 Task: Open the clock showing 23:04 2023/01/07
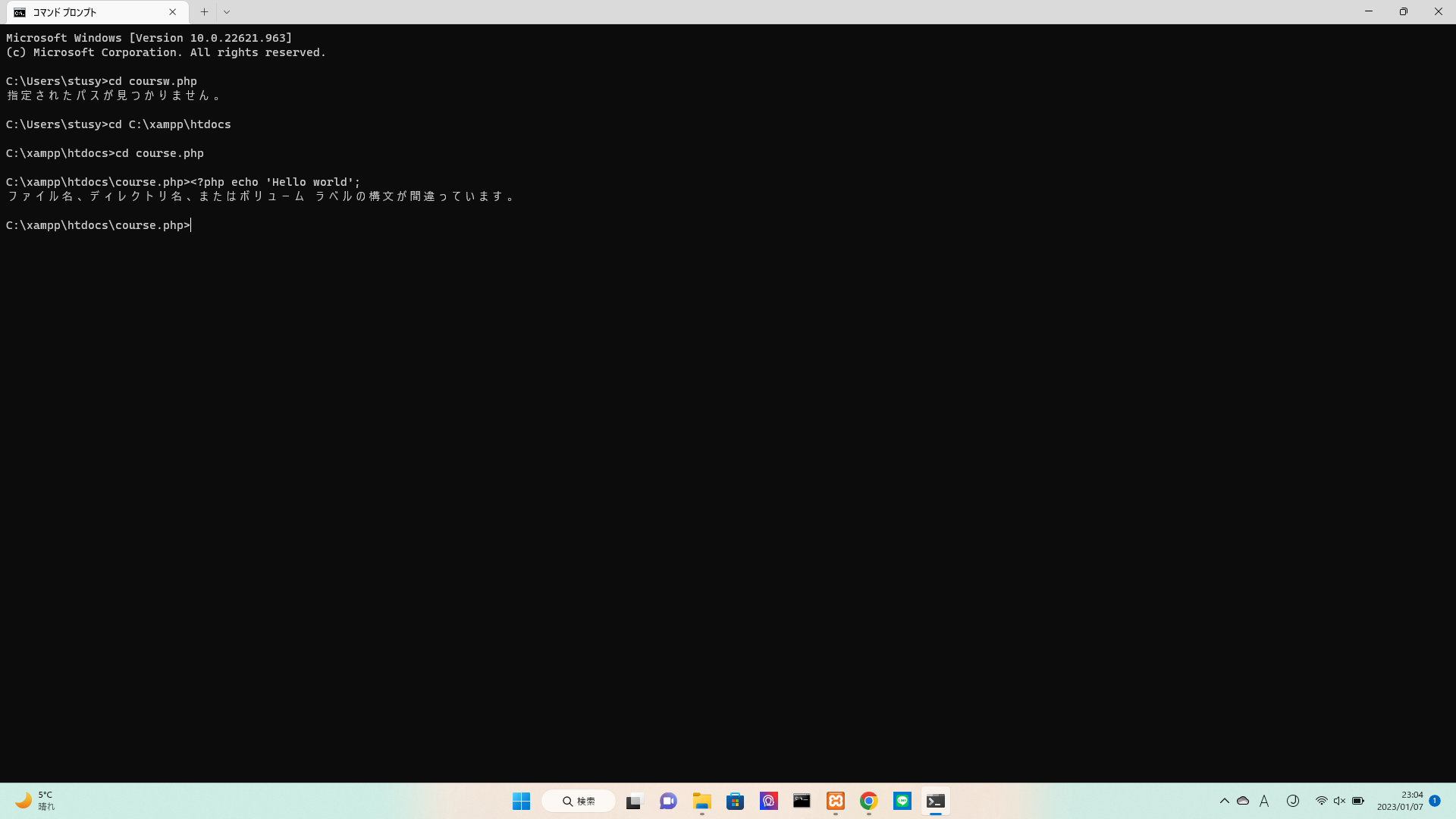click(1400, 801)
